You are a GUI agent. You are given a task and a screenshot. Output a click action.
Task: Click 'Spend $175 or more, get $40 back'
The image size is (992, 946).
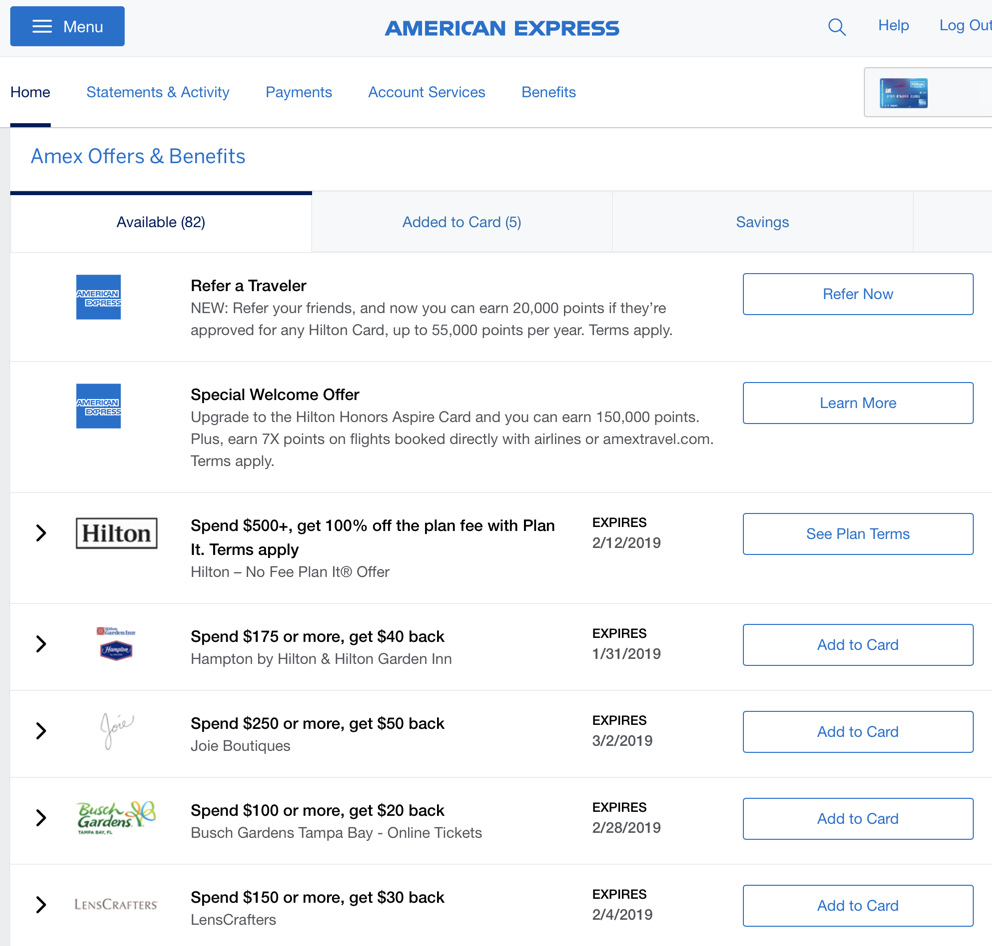pyautogui.click(x=318, y=636)
